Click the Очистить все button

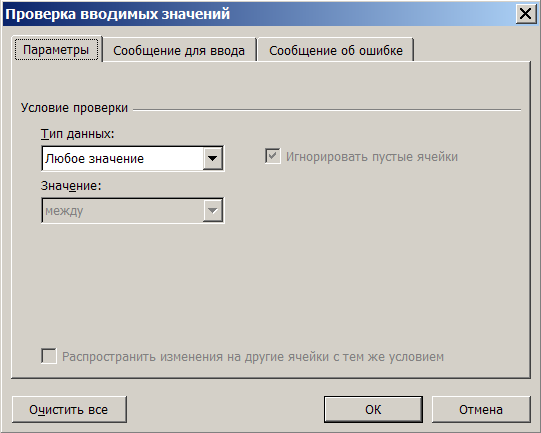click(x=69, y=410)
